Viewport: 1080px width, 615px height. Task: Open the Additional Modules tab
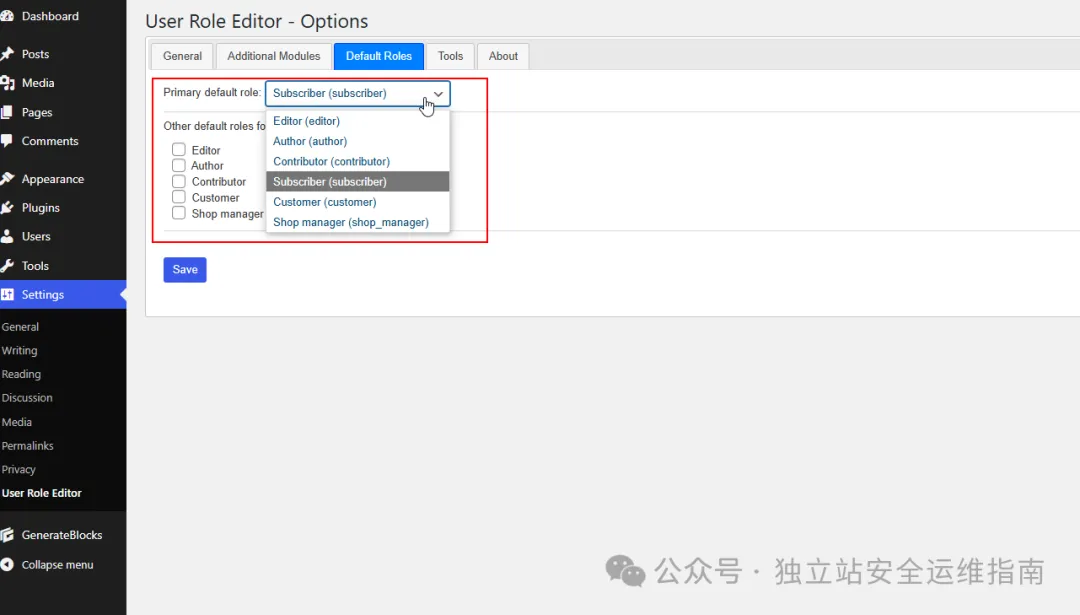273,56
